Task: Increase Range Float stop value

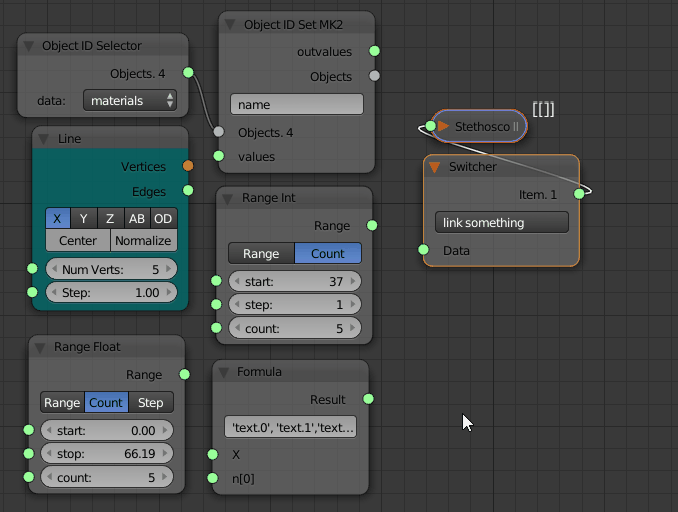Action: pos(165,453)
